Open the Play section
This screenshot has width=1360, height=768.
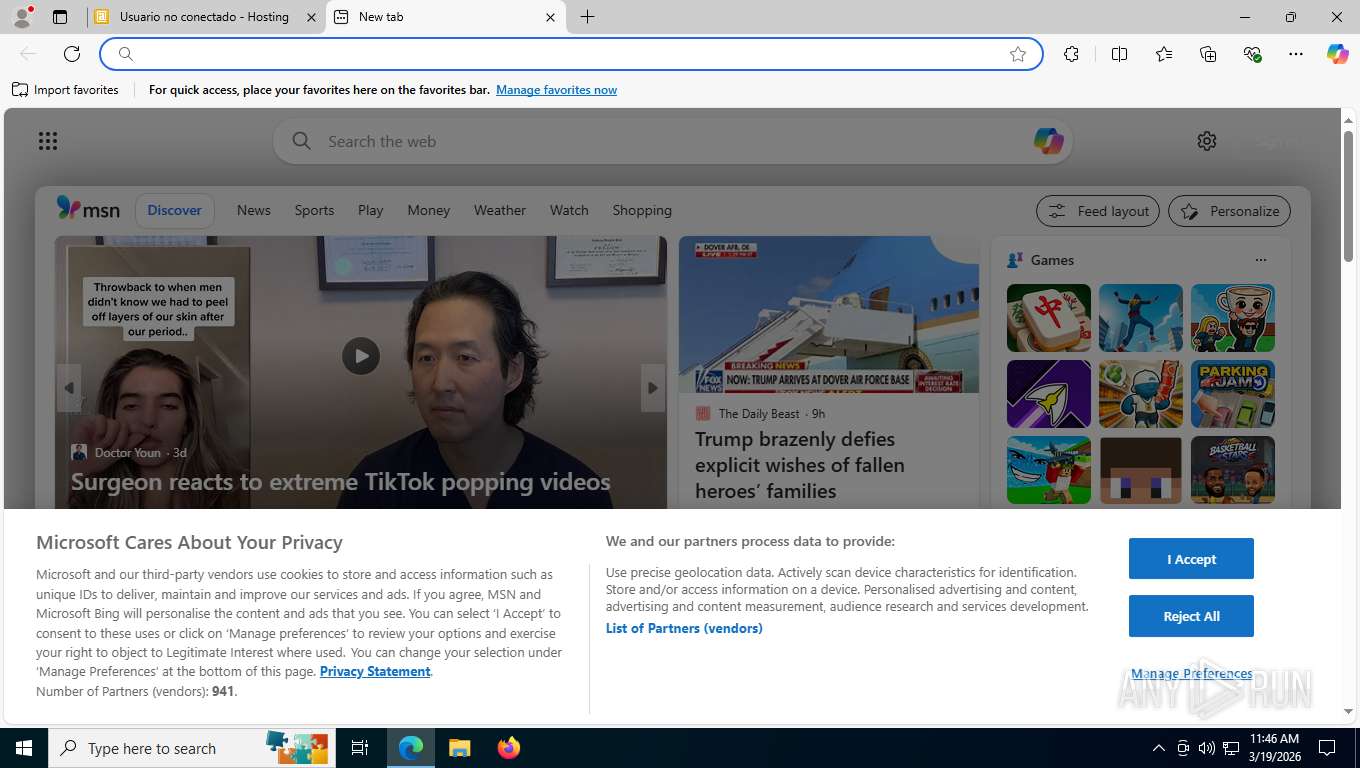point(371,210)
